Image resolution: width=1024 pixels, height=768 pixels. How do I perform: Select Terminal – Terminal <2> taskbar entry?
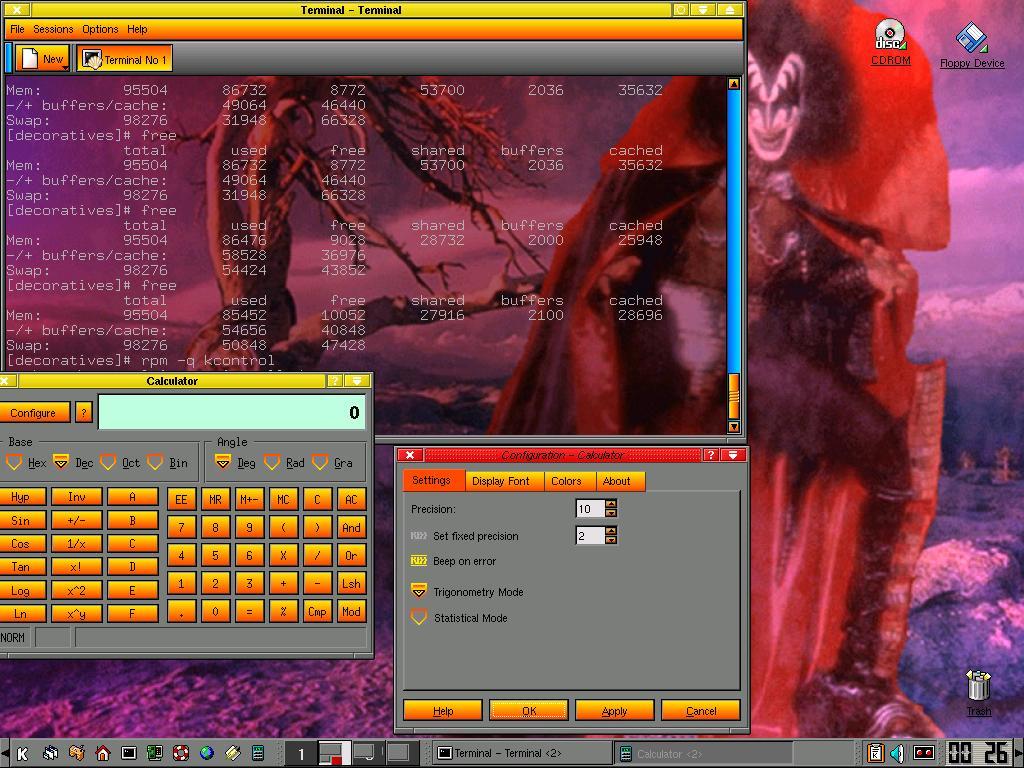point(521,754)
